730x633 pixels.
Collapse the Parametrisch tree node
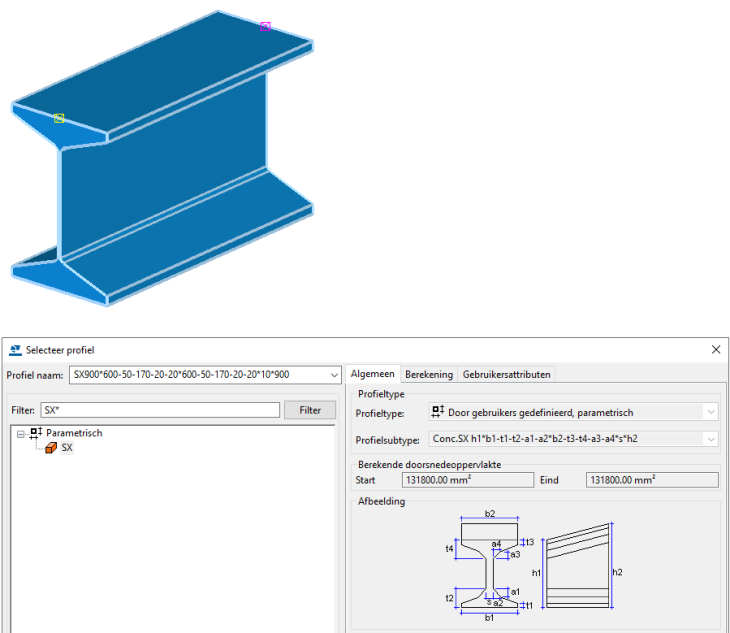pyautogui.click(x=21, y=433)
